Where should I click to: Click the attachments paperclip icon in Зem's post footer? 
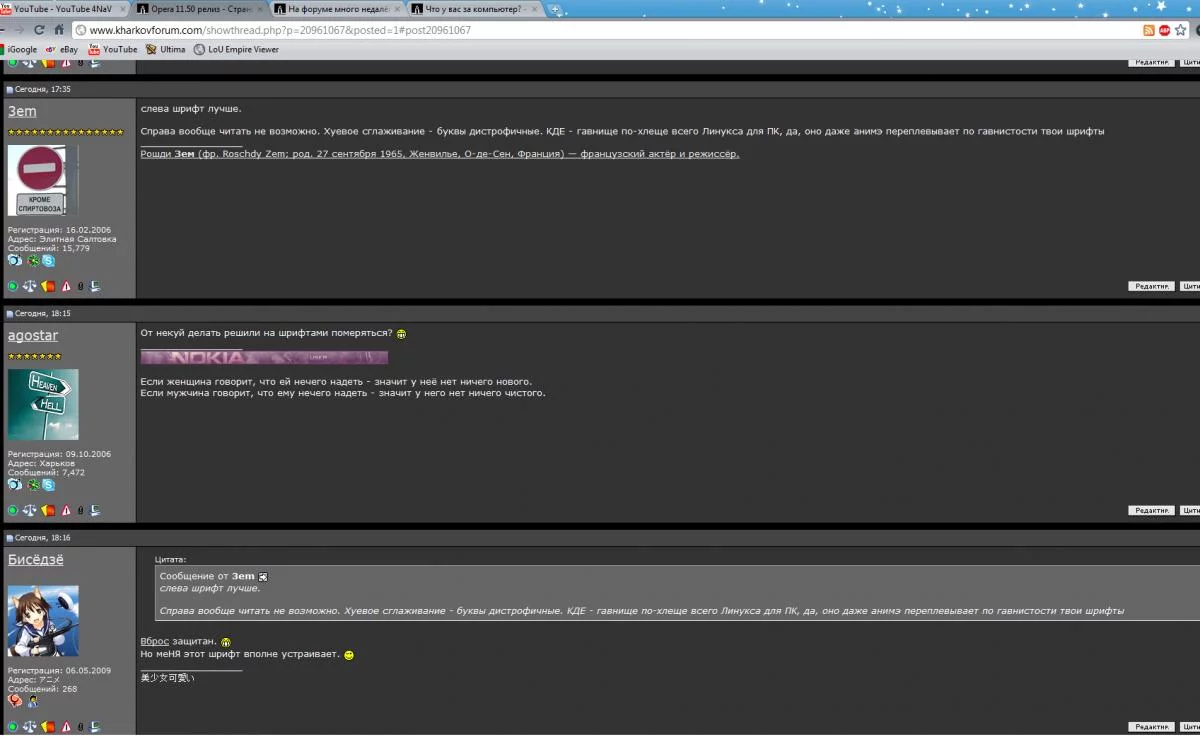click(80, 285)
